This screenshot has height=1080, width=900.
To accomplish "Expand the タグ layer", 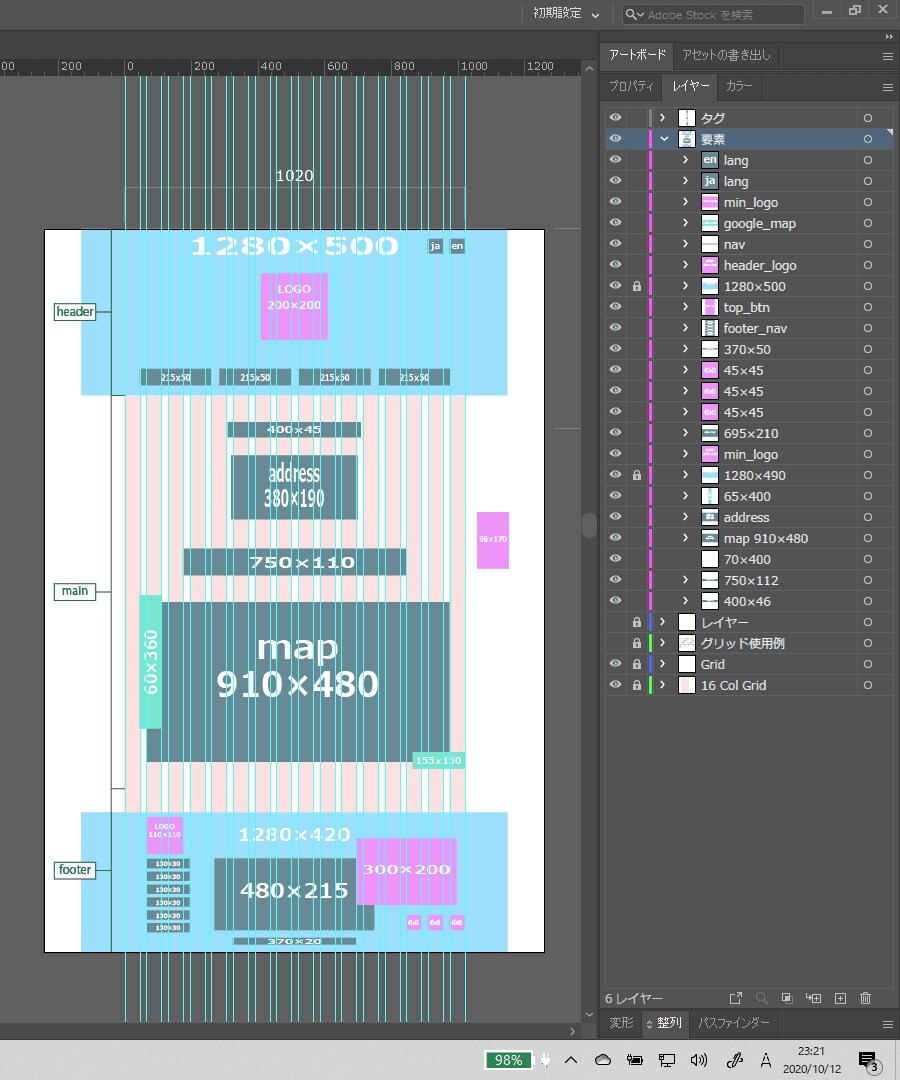I will pos(662,118).
